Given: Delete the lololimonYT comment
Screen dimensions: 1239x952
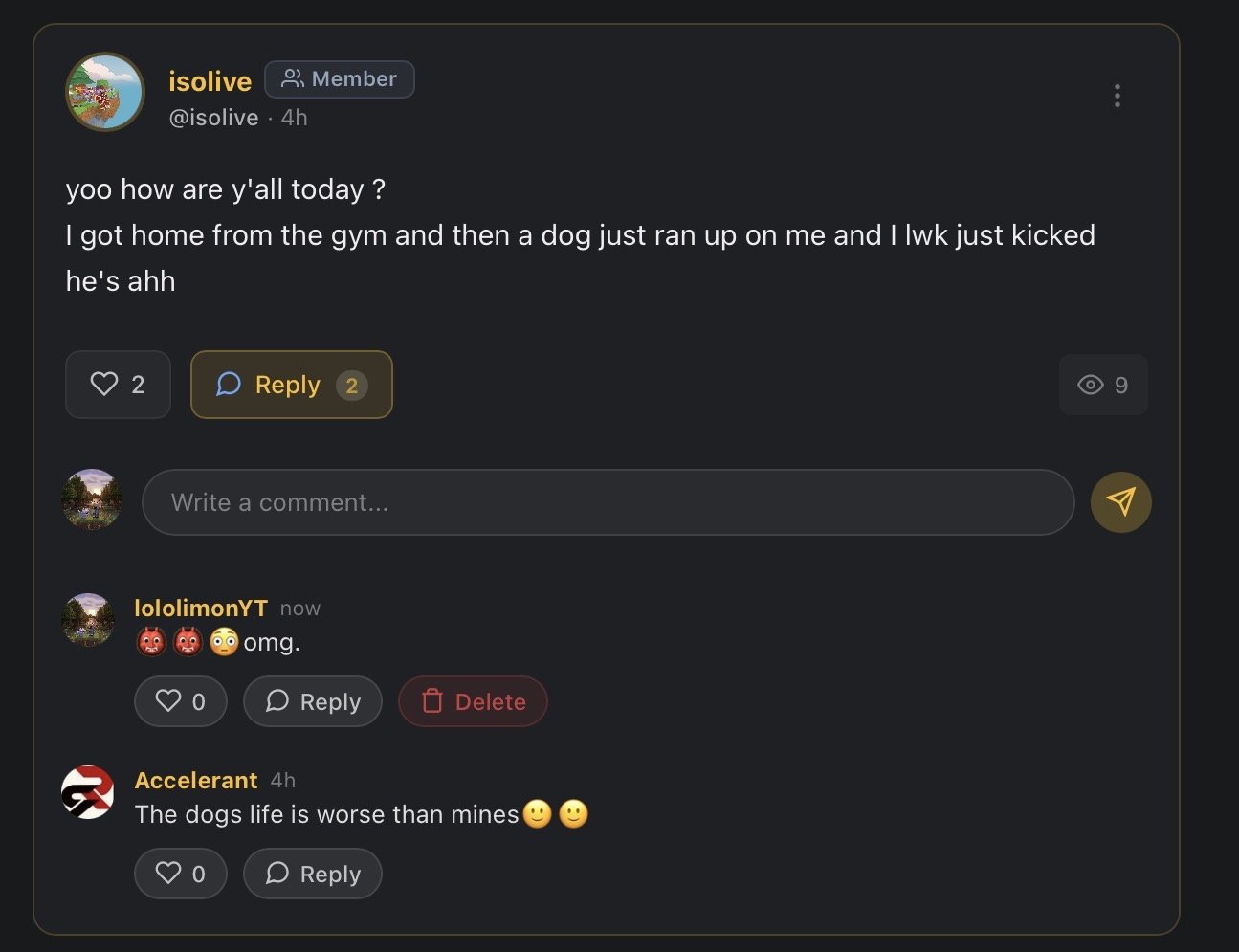Looking at the screenshot, I should pos(473,701).
